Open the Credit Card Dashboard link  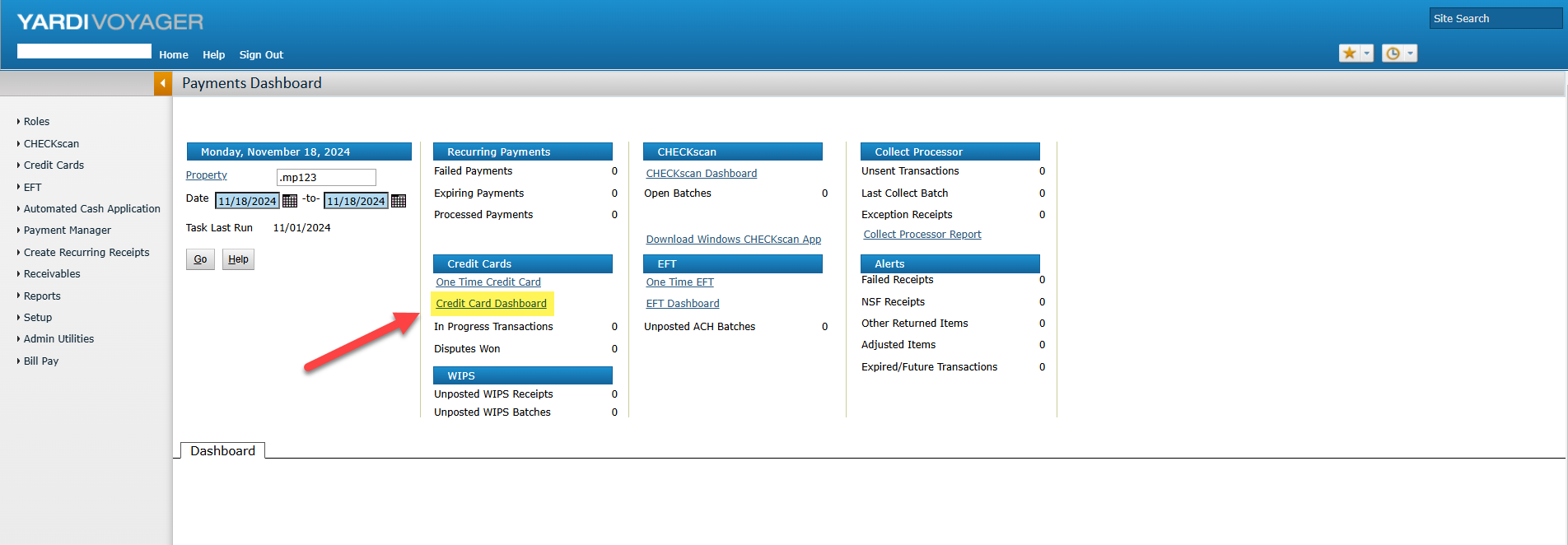coord(491,304)
